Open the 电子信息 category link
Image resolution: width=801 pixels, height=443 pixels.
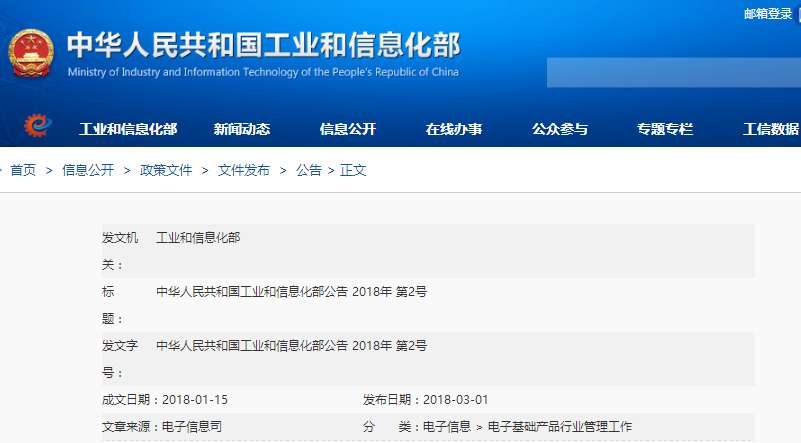click(447, 427)
